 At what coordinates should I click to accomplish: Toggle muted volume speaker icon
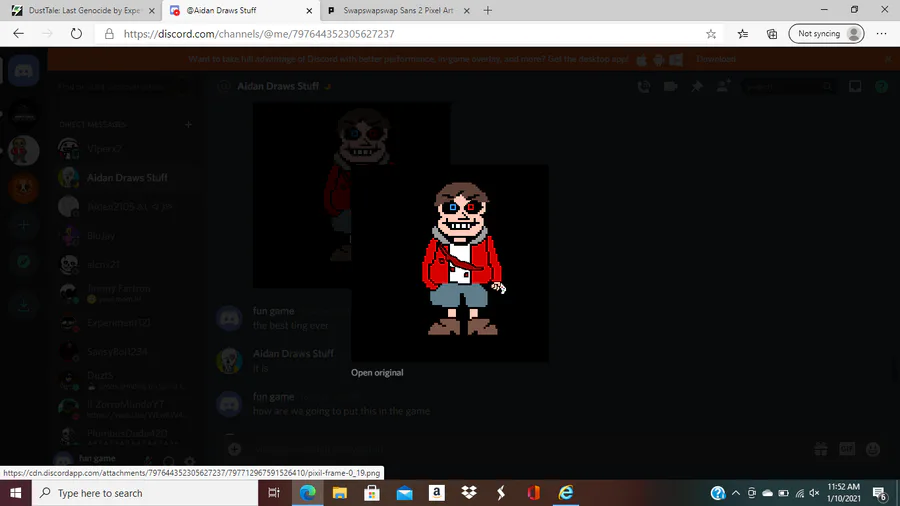pyautogui.click(x=814, y=493)
